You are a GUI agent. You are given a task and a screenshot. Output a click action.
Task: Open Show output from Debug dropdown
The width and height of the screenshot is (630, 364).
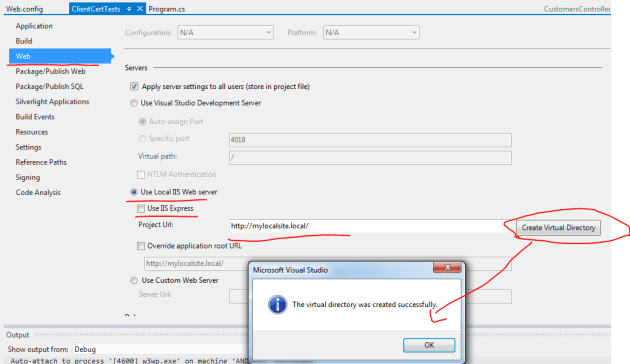161,349
